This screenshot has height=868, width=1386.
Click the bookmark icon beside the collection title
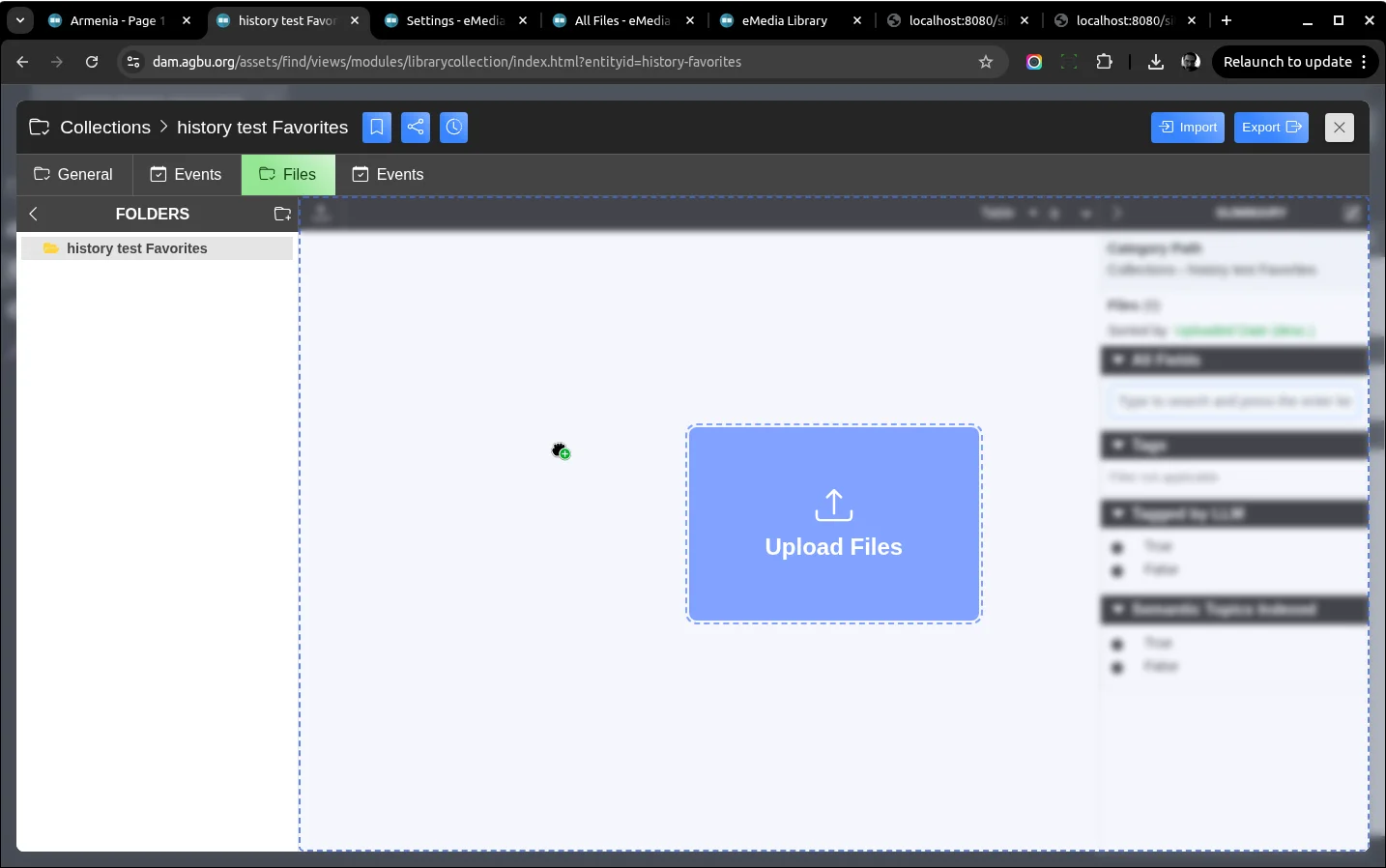377,128
